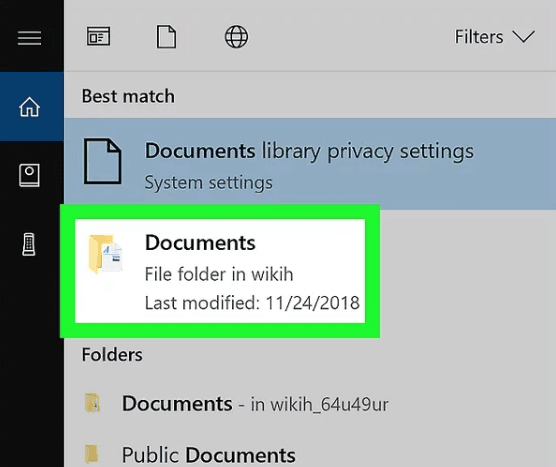Click the System settings subtitle text

pos(208,183)
